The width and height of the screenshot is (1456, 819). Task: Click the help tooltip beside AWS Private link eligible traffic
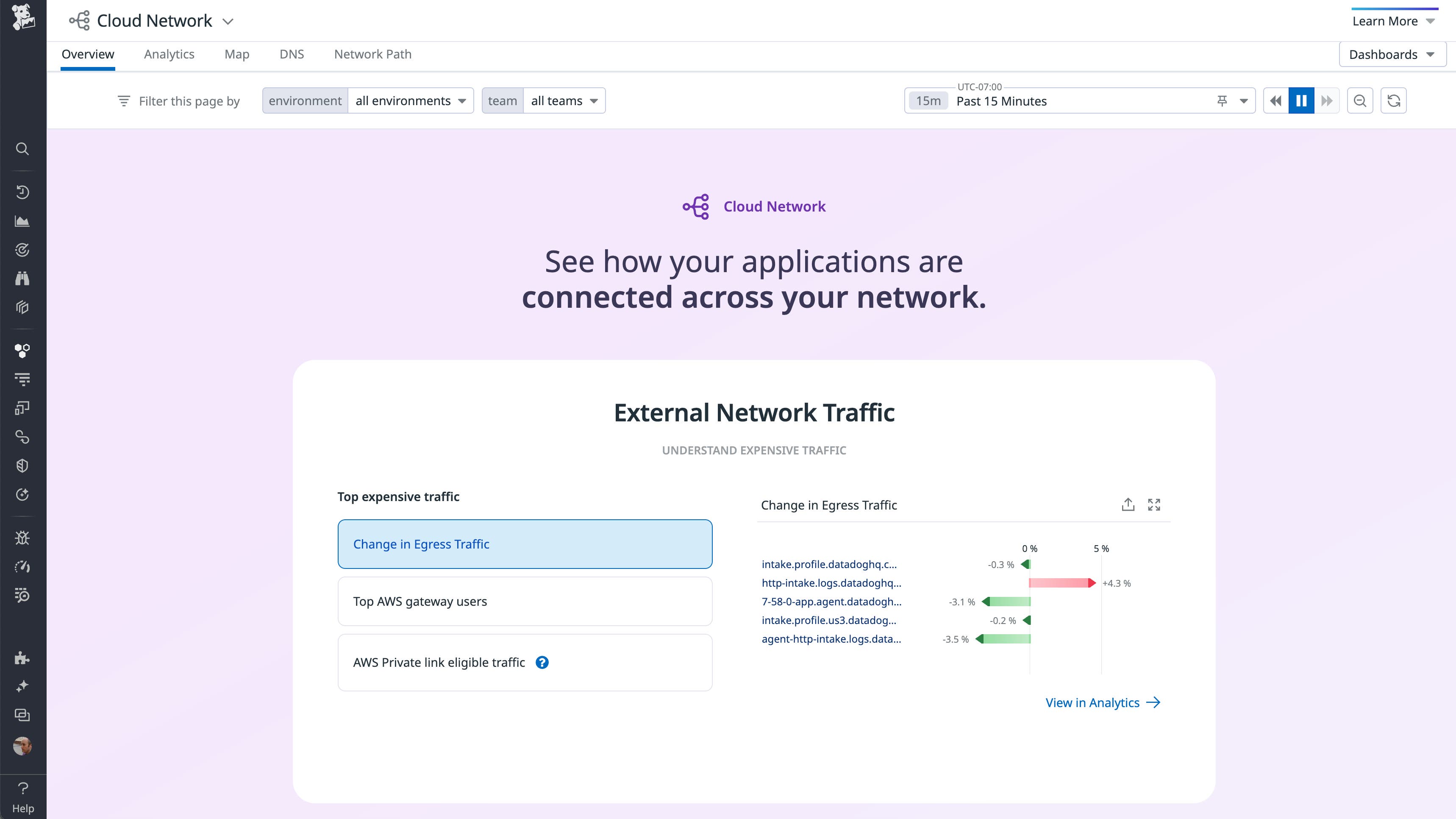(542, 662)
